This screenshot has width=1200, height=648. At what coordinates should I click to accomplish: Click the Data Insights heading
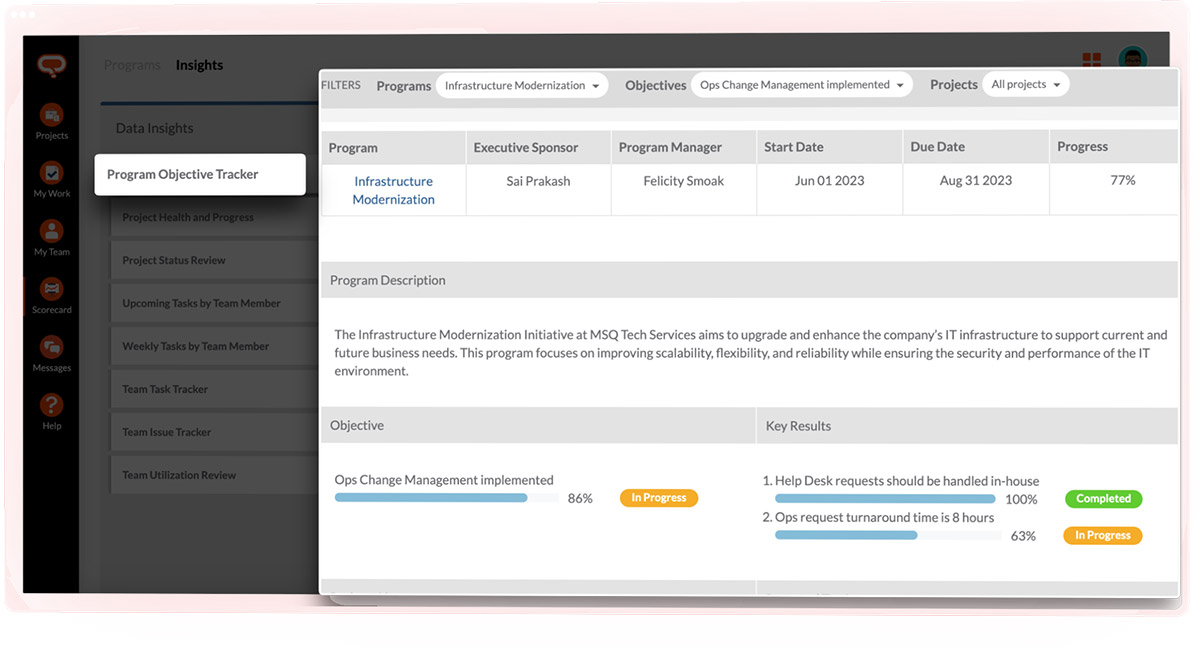[155, 128]
